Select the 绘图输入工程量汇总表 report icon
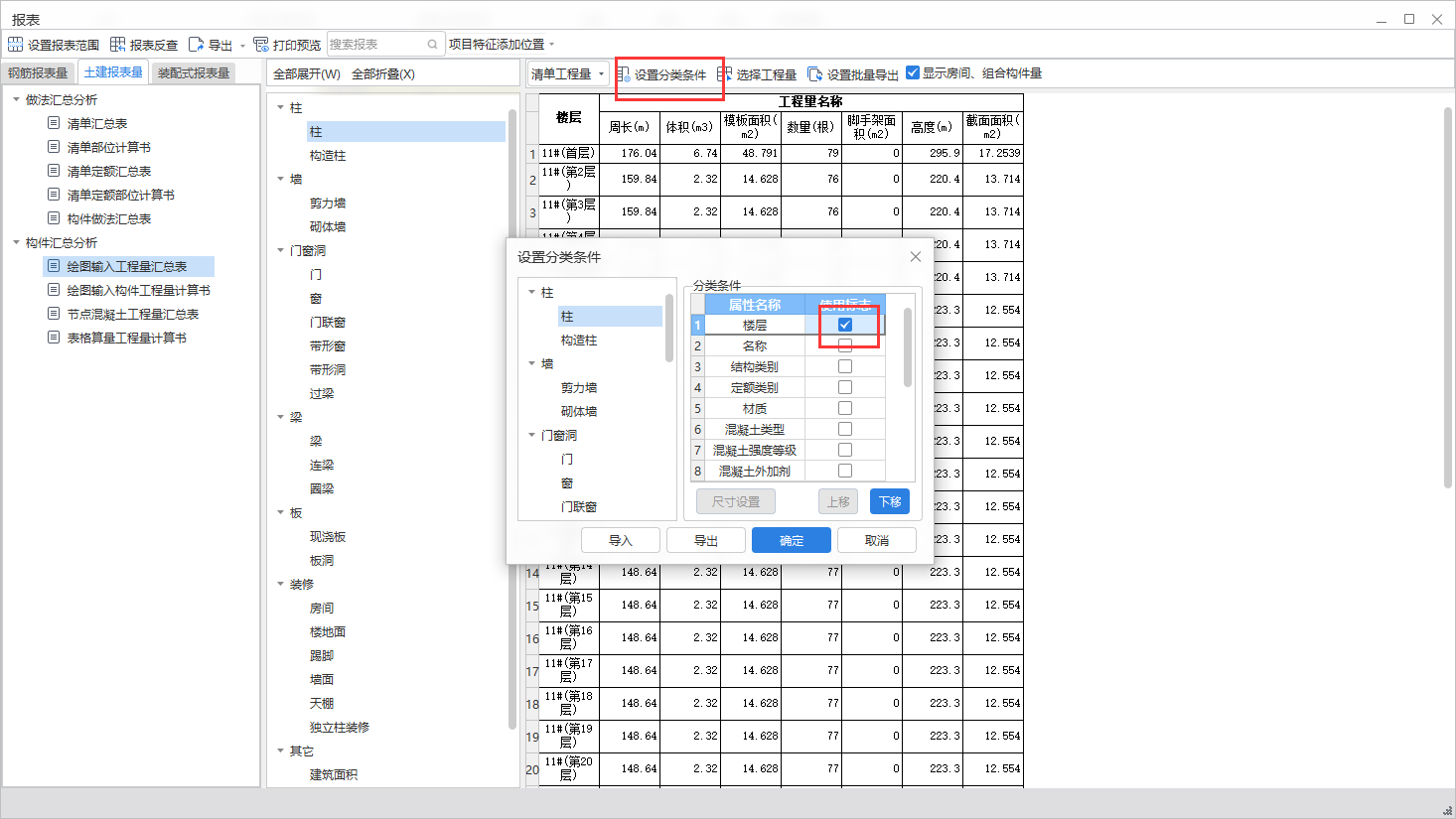This screenshot has width=1456, height=819. (54, 266)
